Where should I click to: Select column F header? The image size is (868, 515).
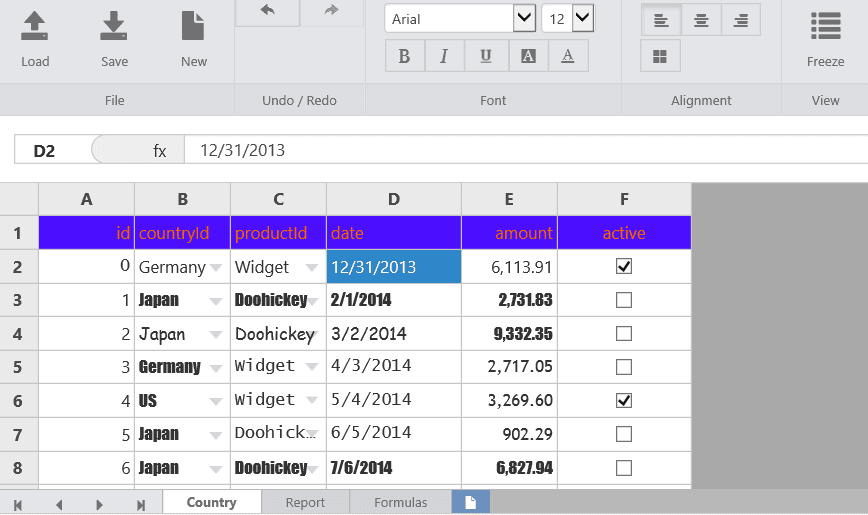click(x=624, y=199)
